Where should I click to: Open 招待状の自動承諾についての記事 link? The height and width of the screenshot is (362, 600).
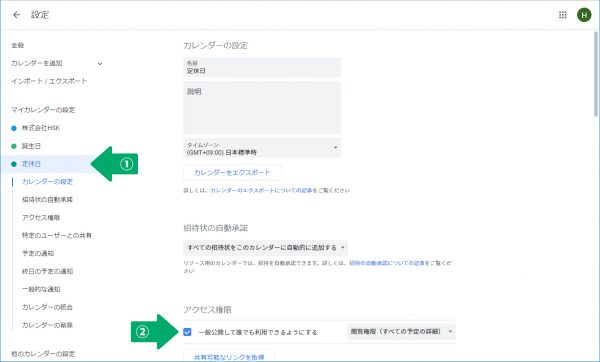pos(387,263)
